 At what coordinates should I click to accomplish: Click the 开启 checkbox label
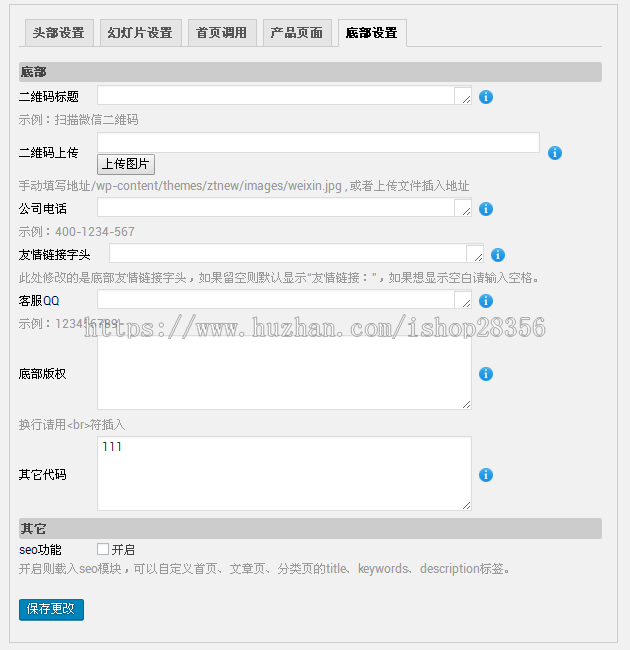(x=123, y=550)
